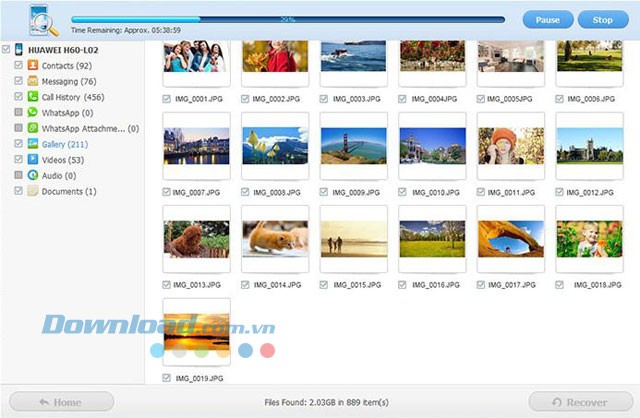Uncheck the Documents (1) checkbox
640x418 pixels.
click(18, 191)
